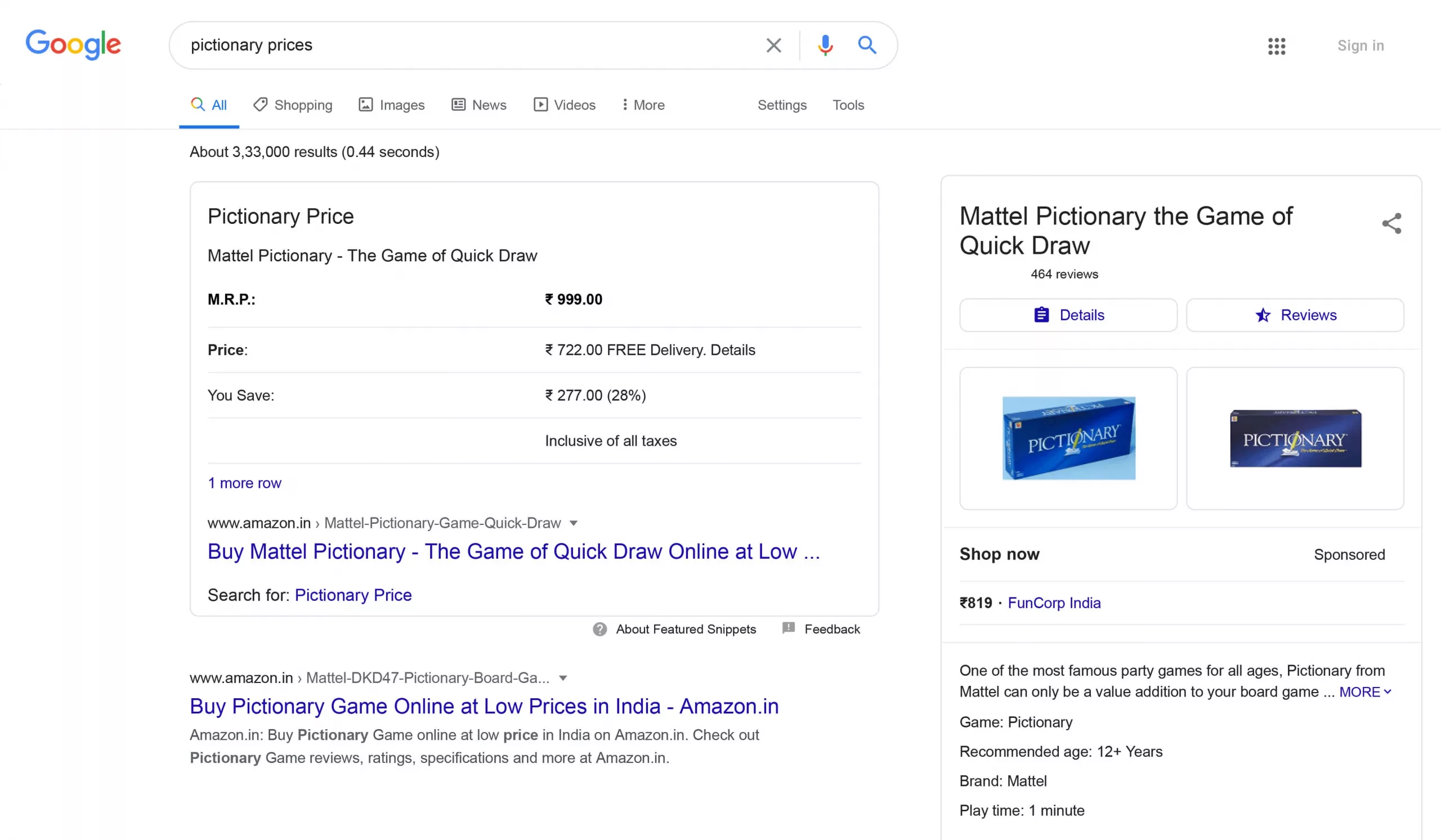The width and height of the screenshot is (1441, 840).
Task: Start voice search with the microphone icon
Action: [825, 45]
